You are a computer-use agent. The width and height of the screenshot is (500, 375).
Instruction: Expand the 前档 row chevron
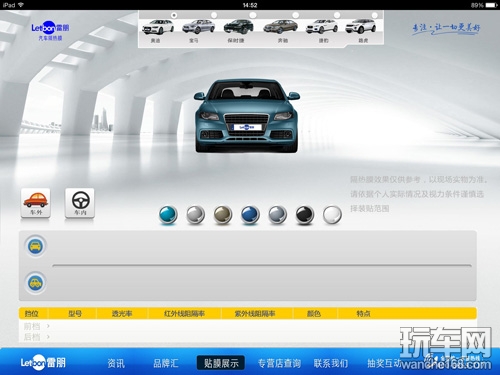click(48, 326)
